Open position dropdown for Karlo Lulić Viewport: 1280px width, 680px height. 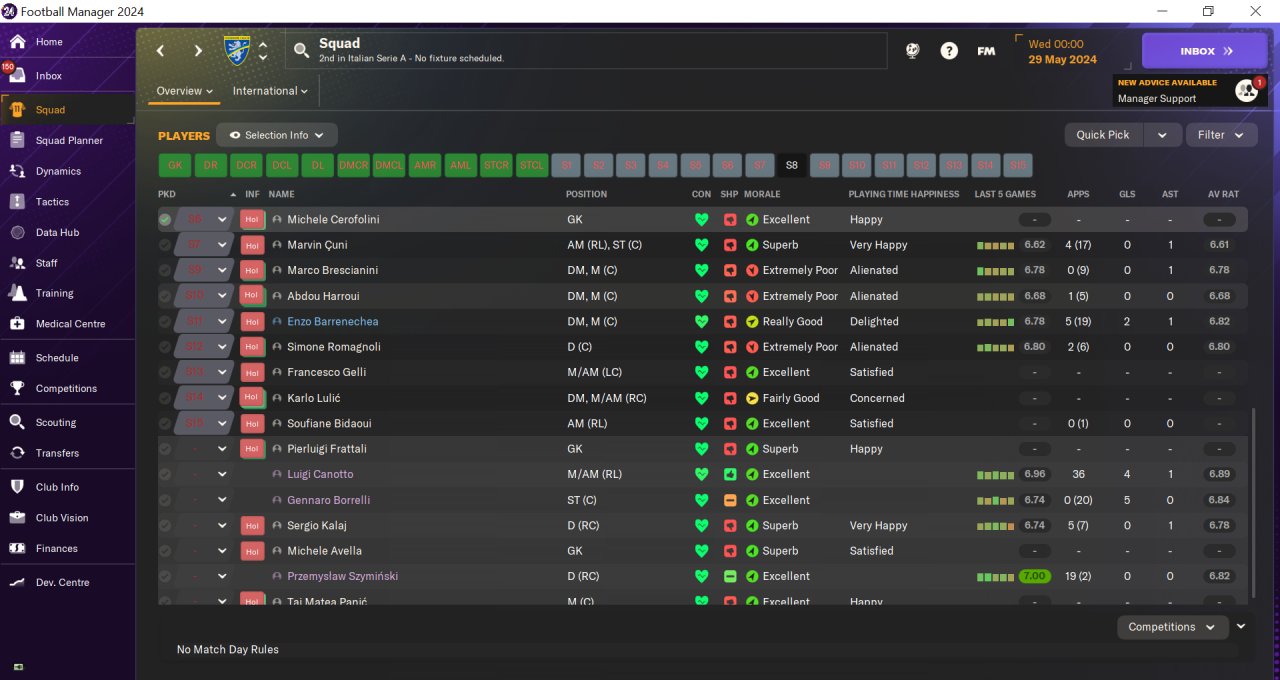[222, 398]
